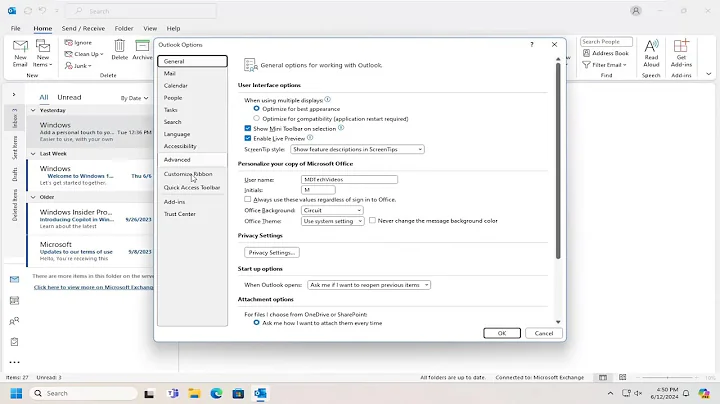720x404 pixels.
Task: Check Never change message background color
Action: (372, 220)
